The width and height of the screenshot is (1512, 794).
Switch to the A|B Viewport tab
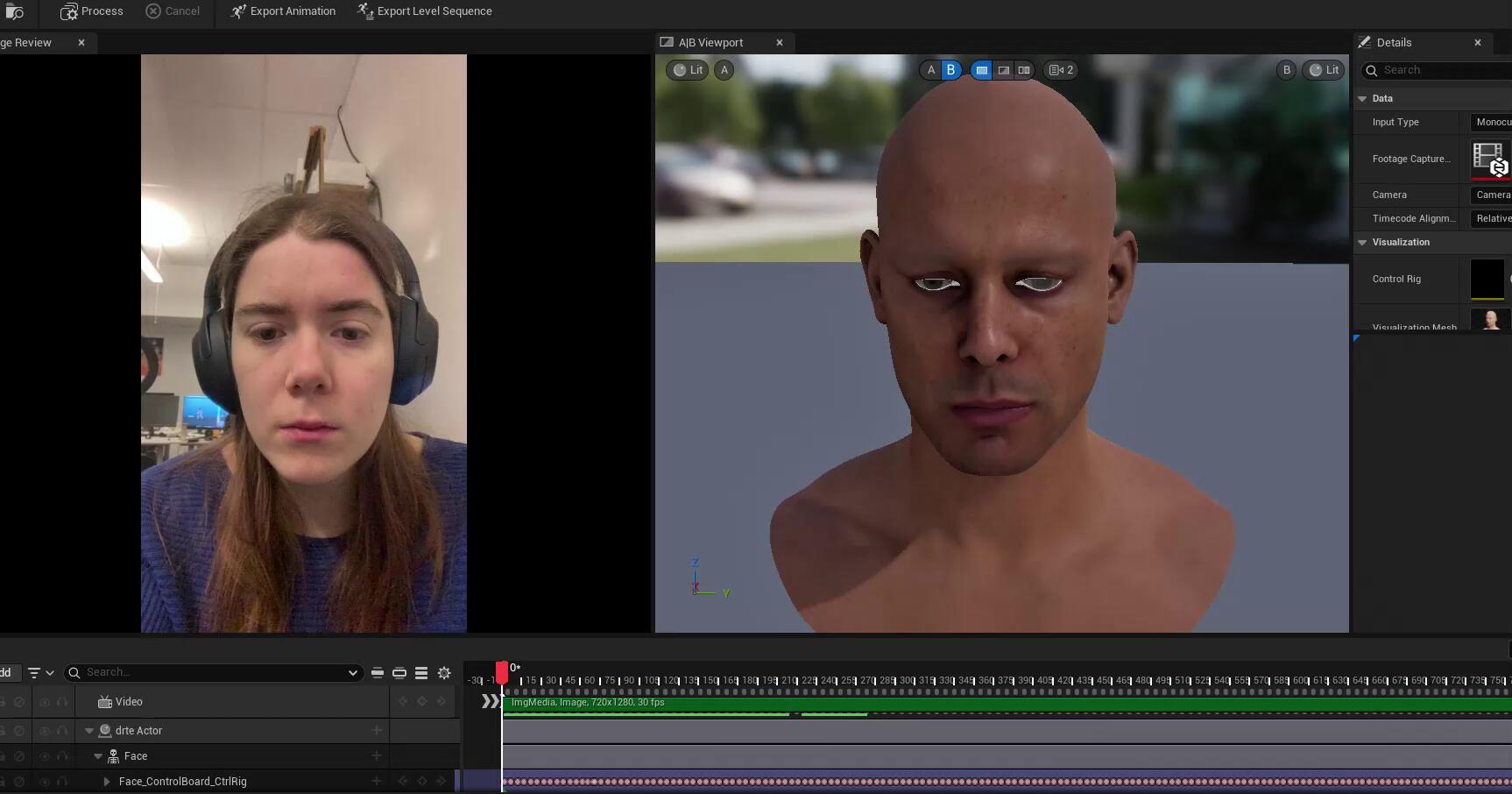[x=710, y=42]
